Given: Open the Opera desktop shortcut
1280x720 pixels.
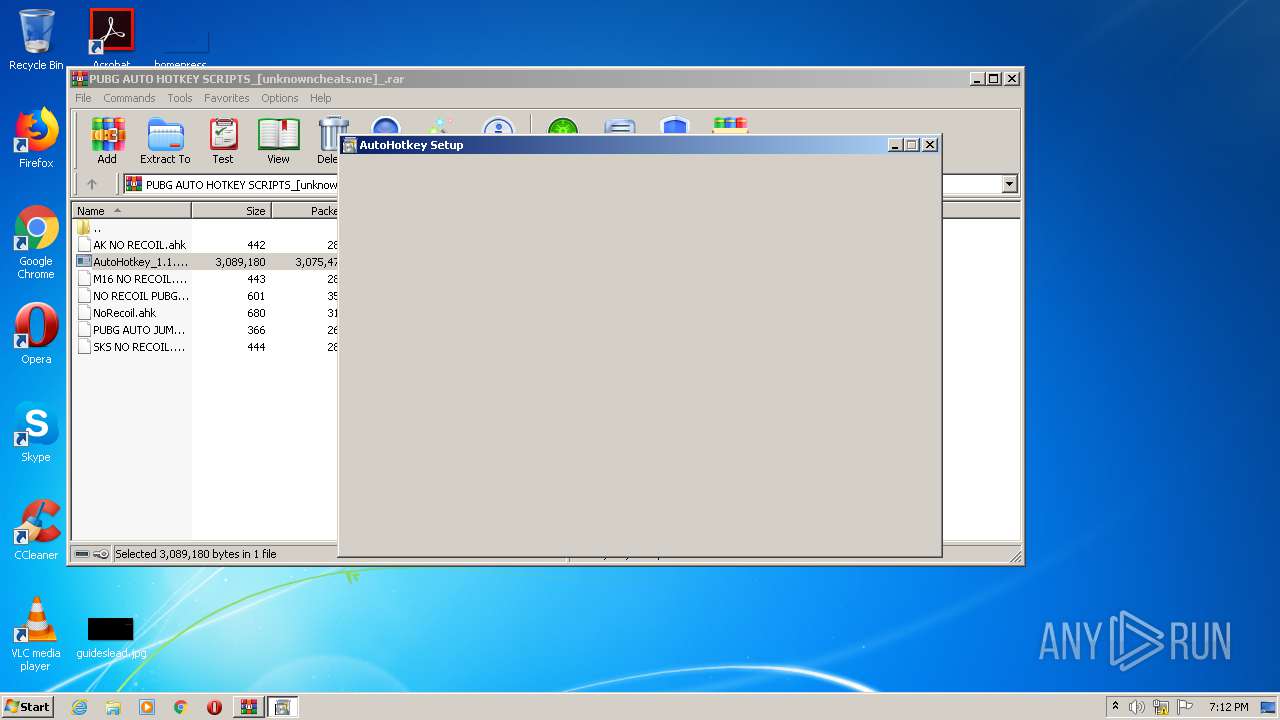Looking at the screenshot, I should click(x=36, y=334).
